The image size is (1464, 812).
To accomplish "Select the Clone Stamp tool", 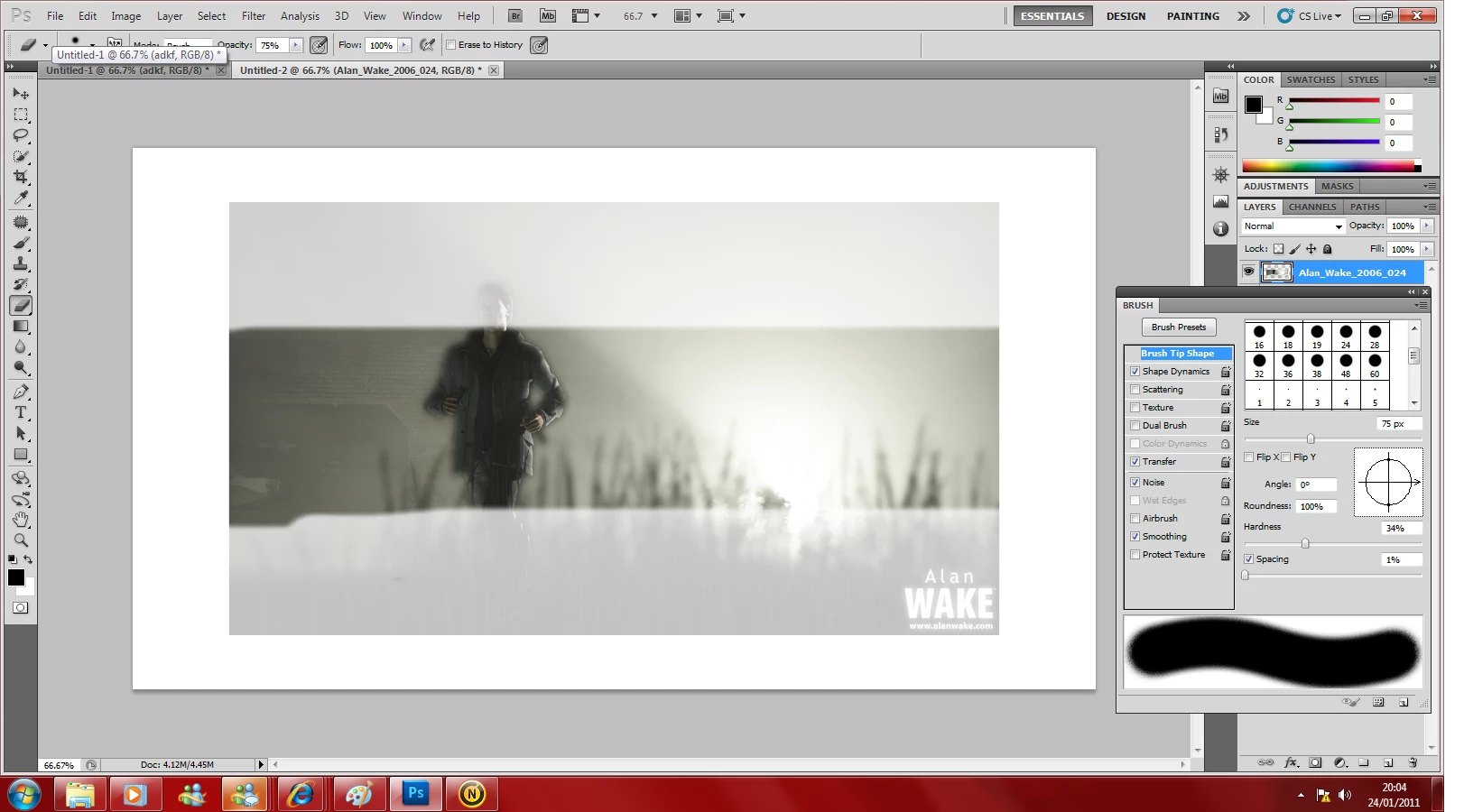I will pyautogui.click(x=21, y=263).
